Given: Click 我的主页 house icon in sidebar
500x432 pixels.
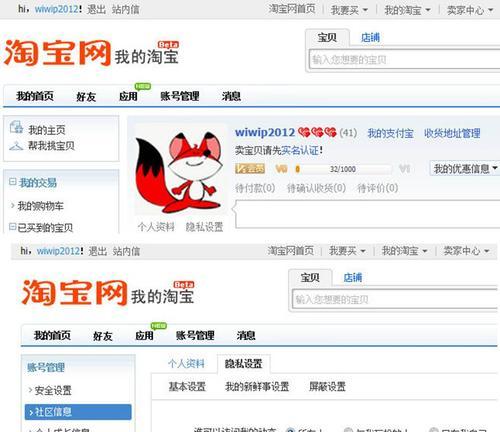Looking at the screenshot, I should pos(16,127).
